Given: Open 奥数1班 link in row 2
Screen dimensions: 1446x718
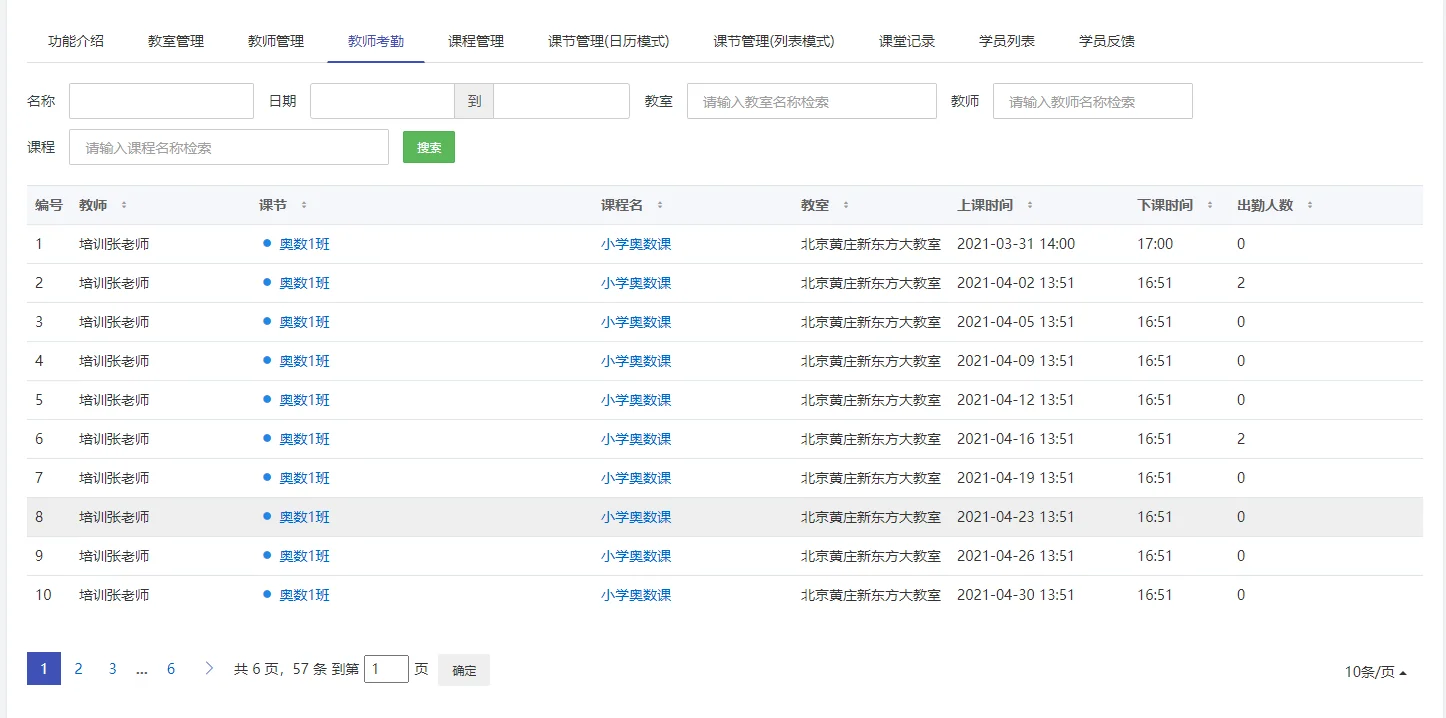Looking at the screenshot, I should [304, 283].
